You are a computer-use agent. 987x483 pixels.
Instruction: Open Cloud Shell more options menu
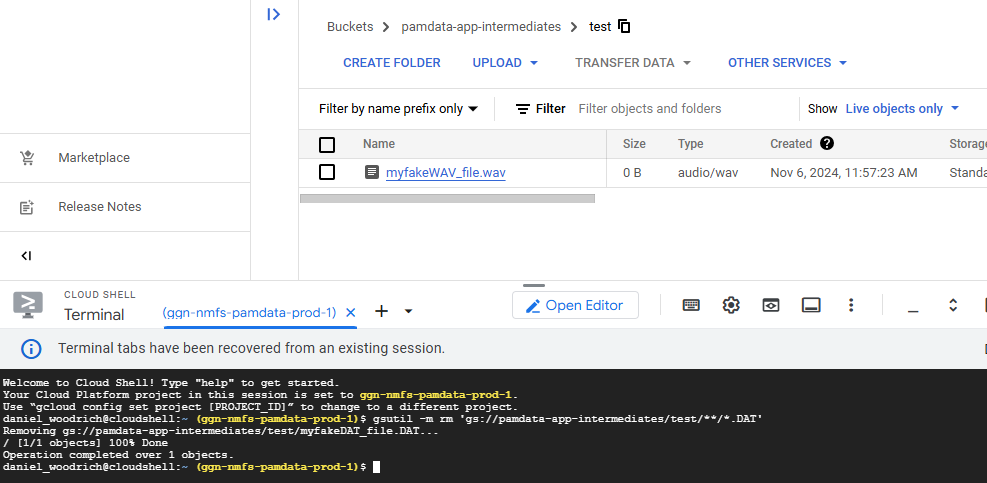point(851,305)
